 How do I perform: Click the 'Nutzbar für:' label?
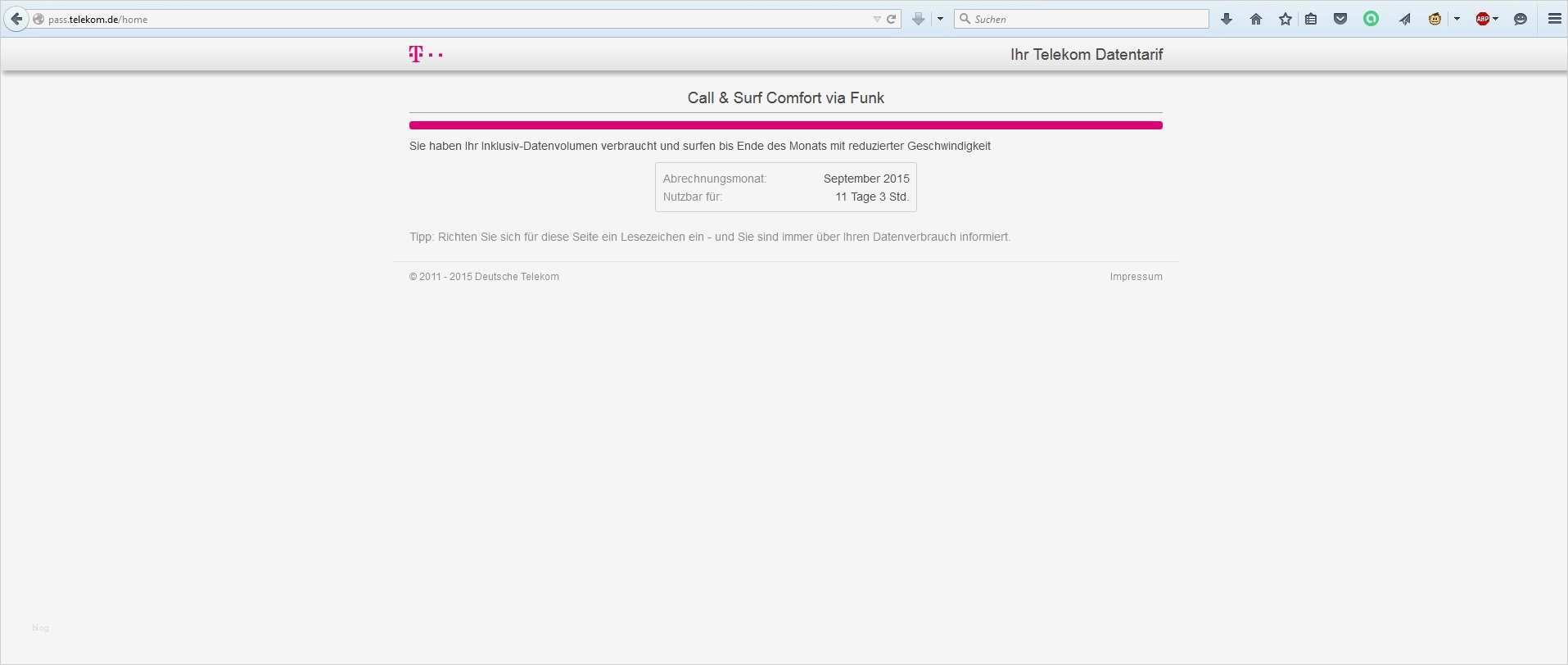point(693,197)
